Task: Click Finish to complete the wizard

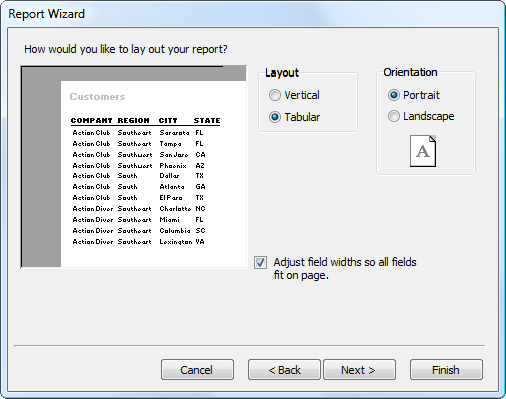Action: click(x=446, y=370)
